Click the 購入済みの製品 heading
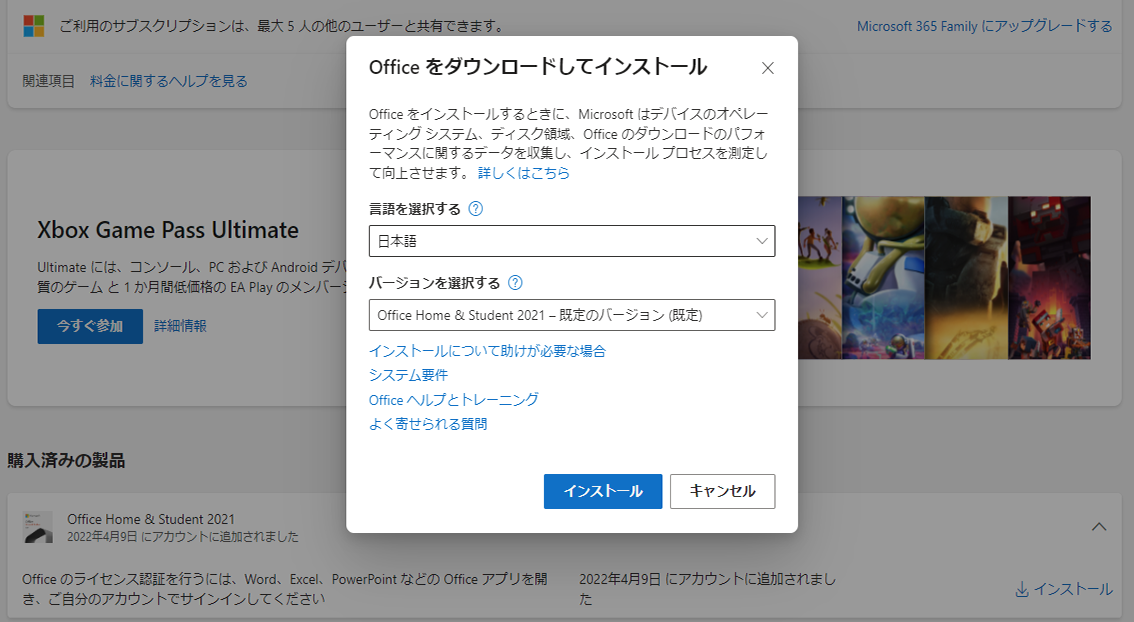The height and width of the screenshot is (622, 1134). pos(66,461)
